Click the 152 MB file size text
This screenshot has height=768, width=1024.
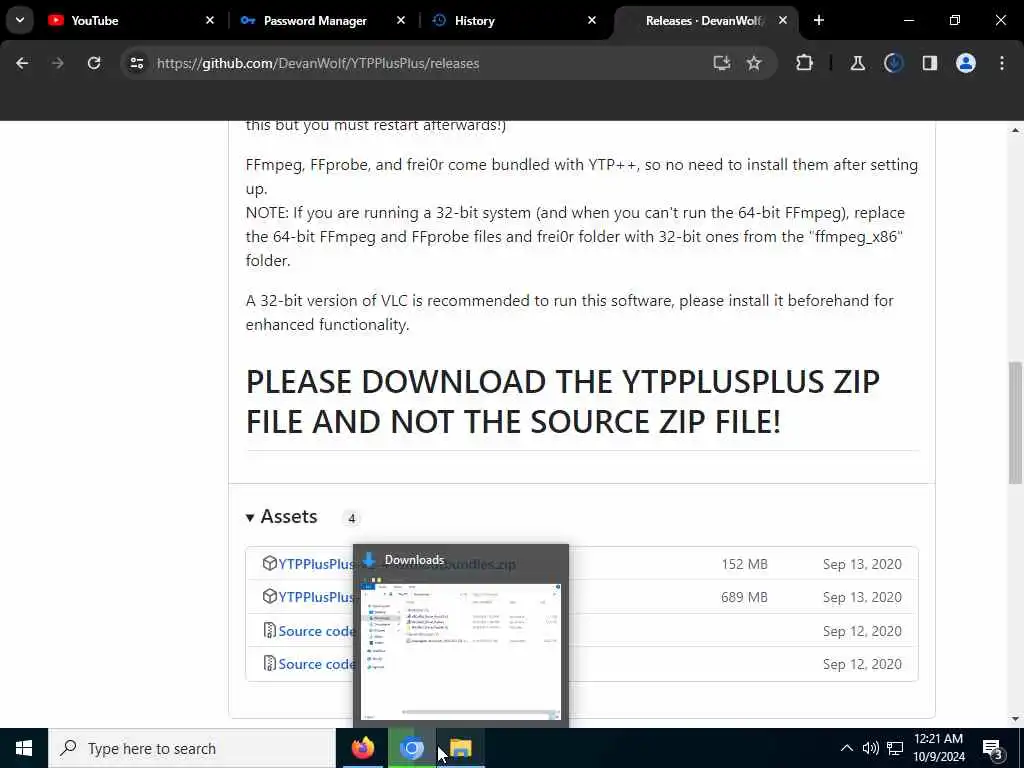(744, 564)
